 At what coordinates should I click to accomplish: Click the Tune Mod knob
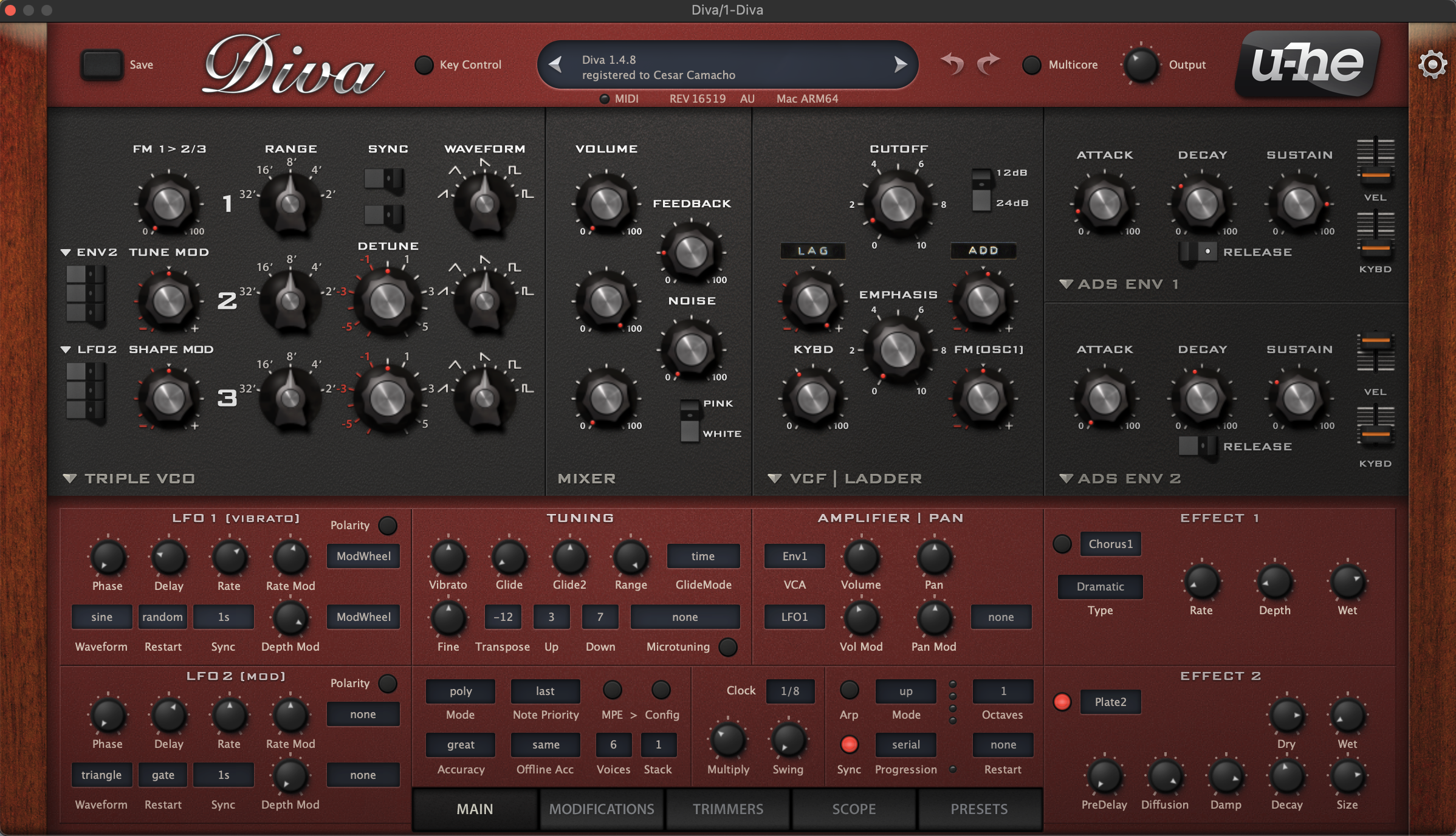point(169,301)
